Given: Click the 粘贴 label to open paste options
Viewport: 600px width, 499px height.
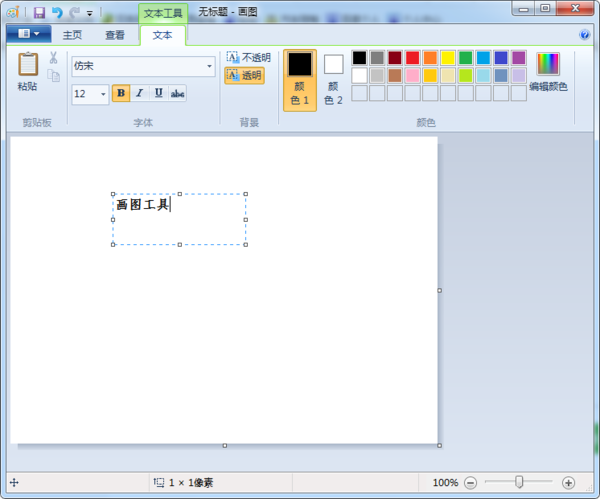Looking at the screenshot, I should 27,87.
